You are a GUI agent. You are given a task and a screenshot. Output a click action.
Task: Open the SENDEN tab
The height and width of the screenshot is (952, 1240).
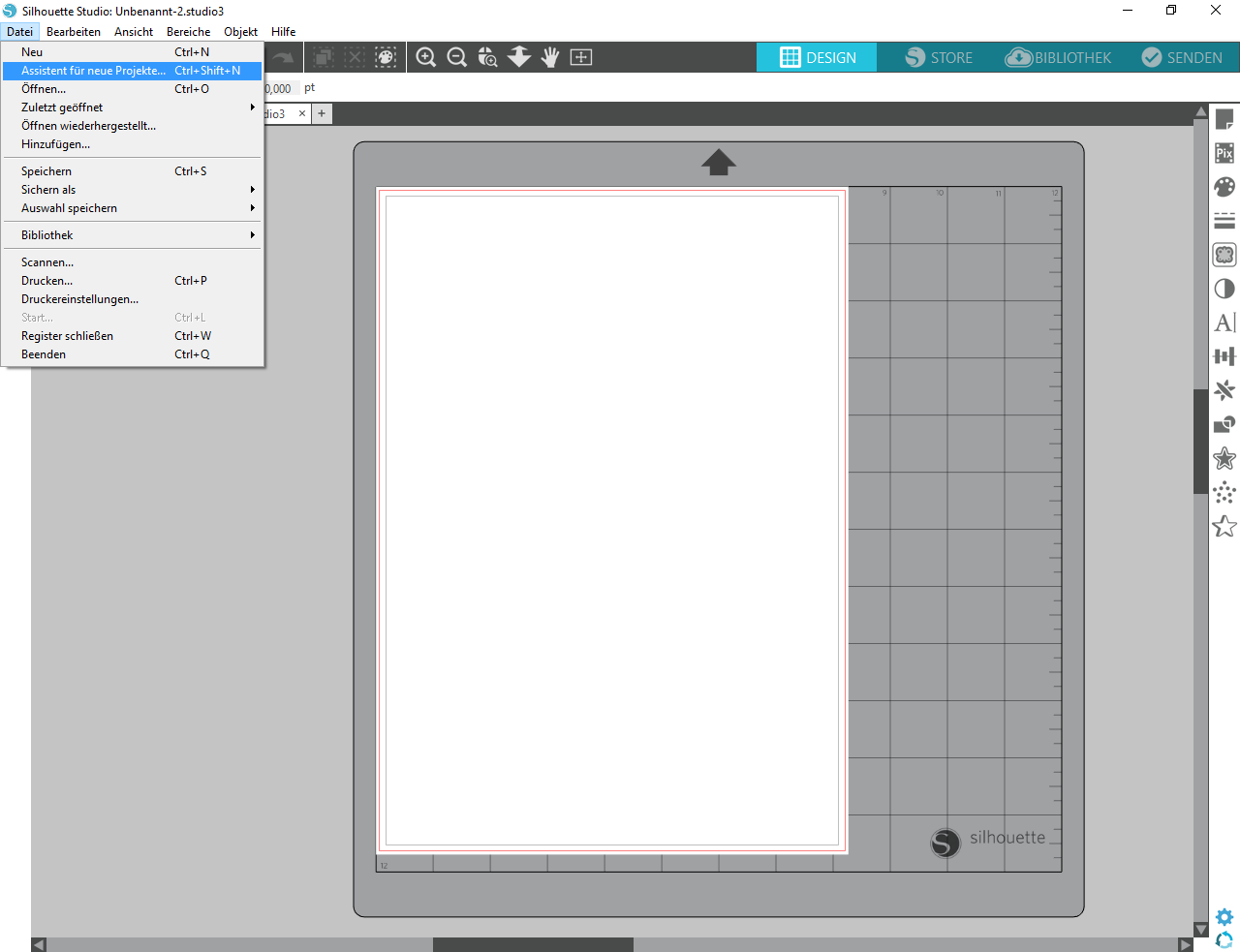[x=1181, y=58]
